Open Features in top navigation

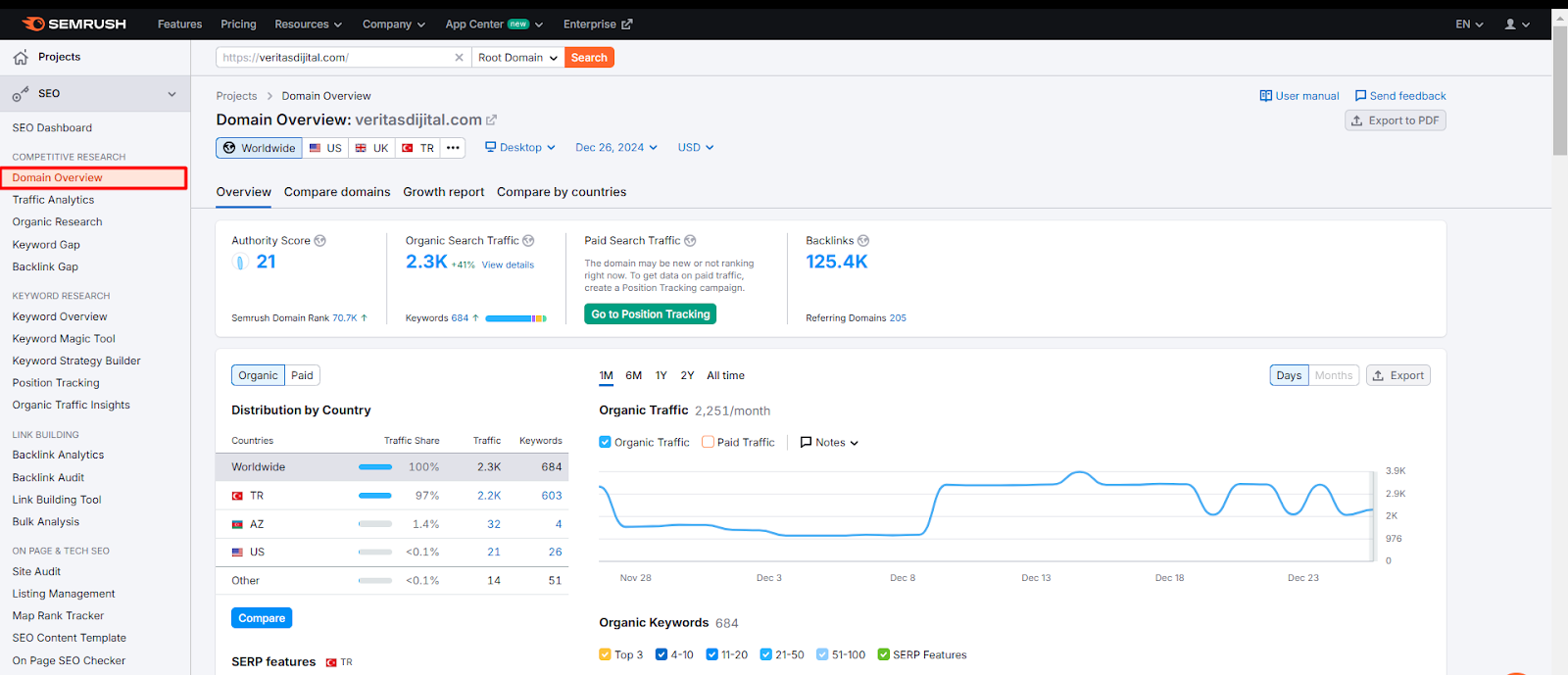coord(180,24)
